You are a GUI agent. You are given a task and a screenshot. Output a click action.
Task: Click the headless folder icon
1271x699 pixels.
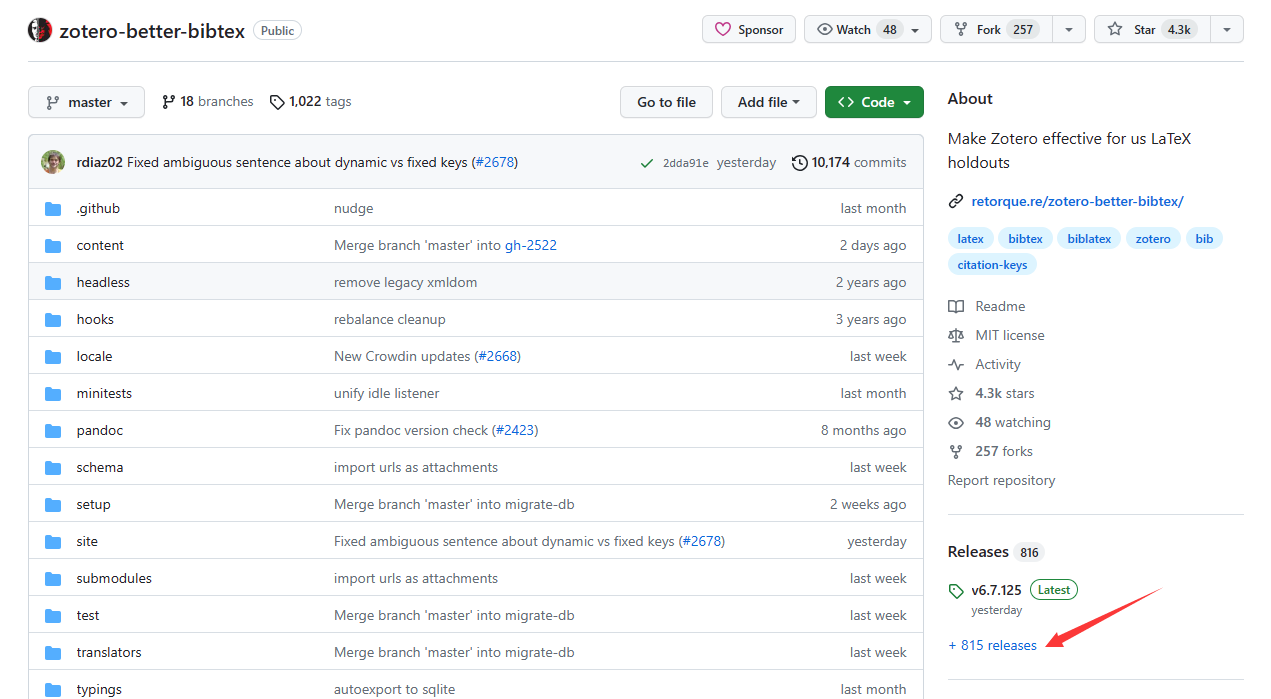(x=53, y=283)
